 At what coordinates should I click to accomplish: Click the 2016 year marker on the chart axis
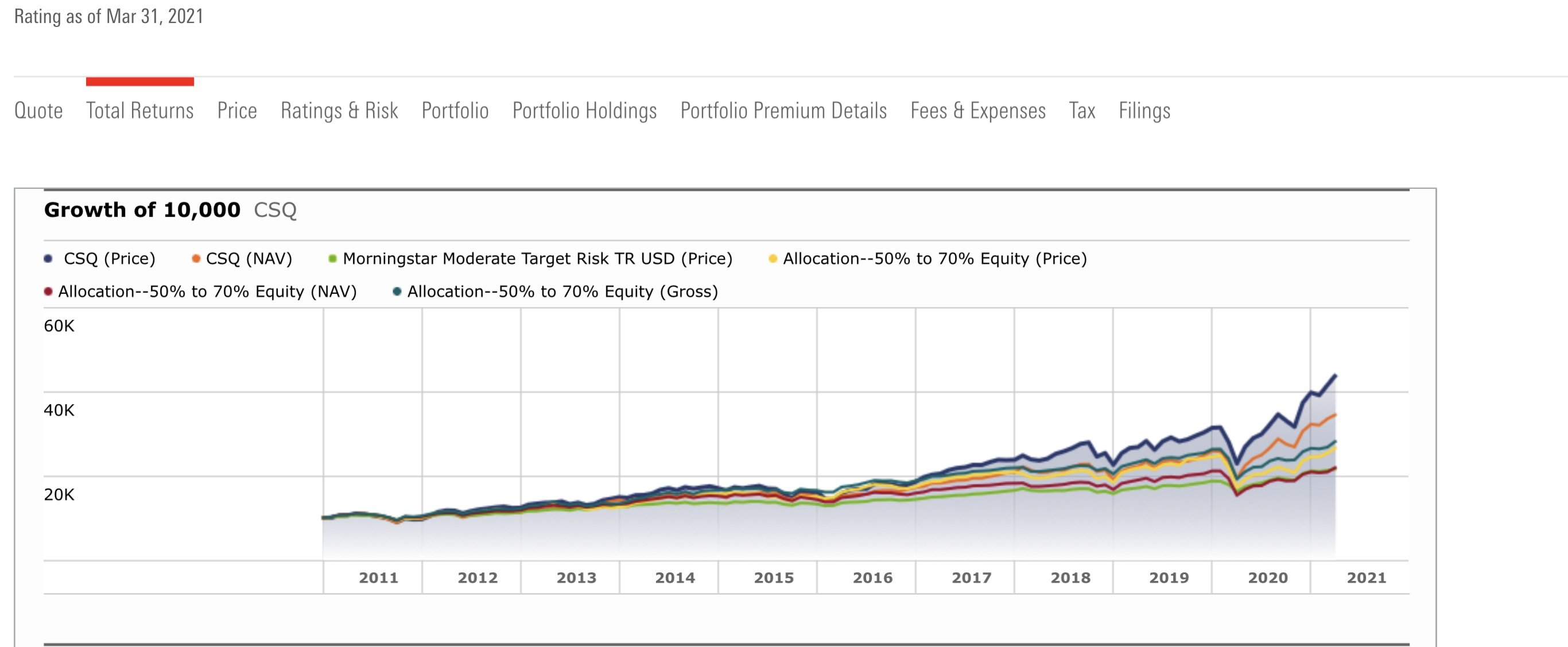click(x=872, y=578)
